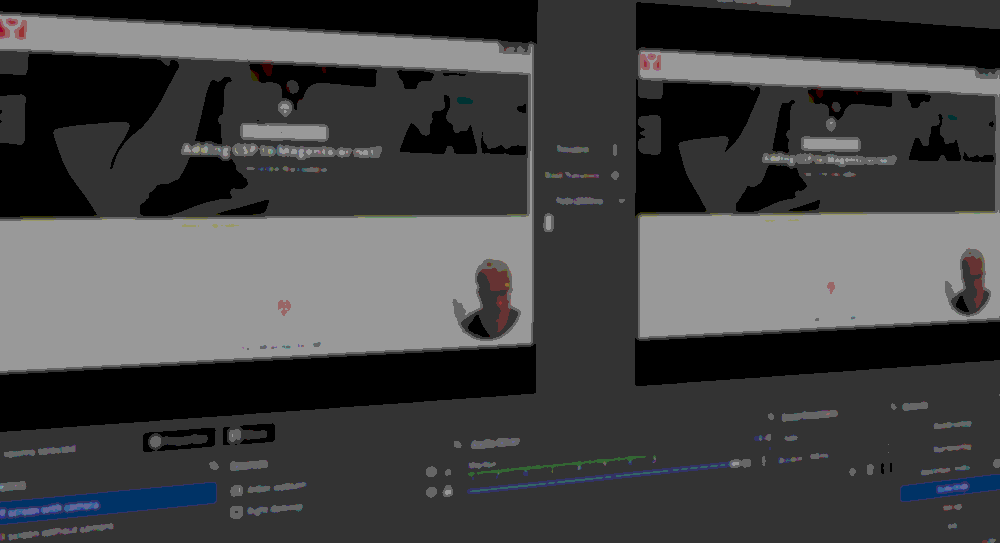Click the Audio Mixer panel header icon
Screen dimensions: 1000x543
pyautogui.click(x=457, y=443)
